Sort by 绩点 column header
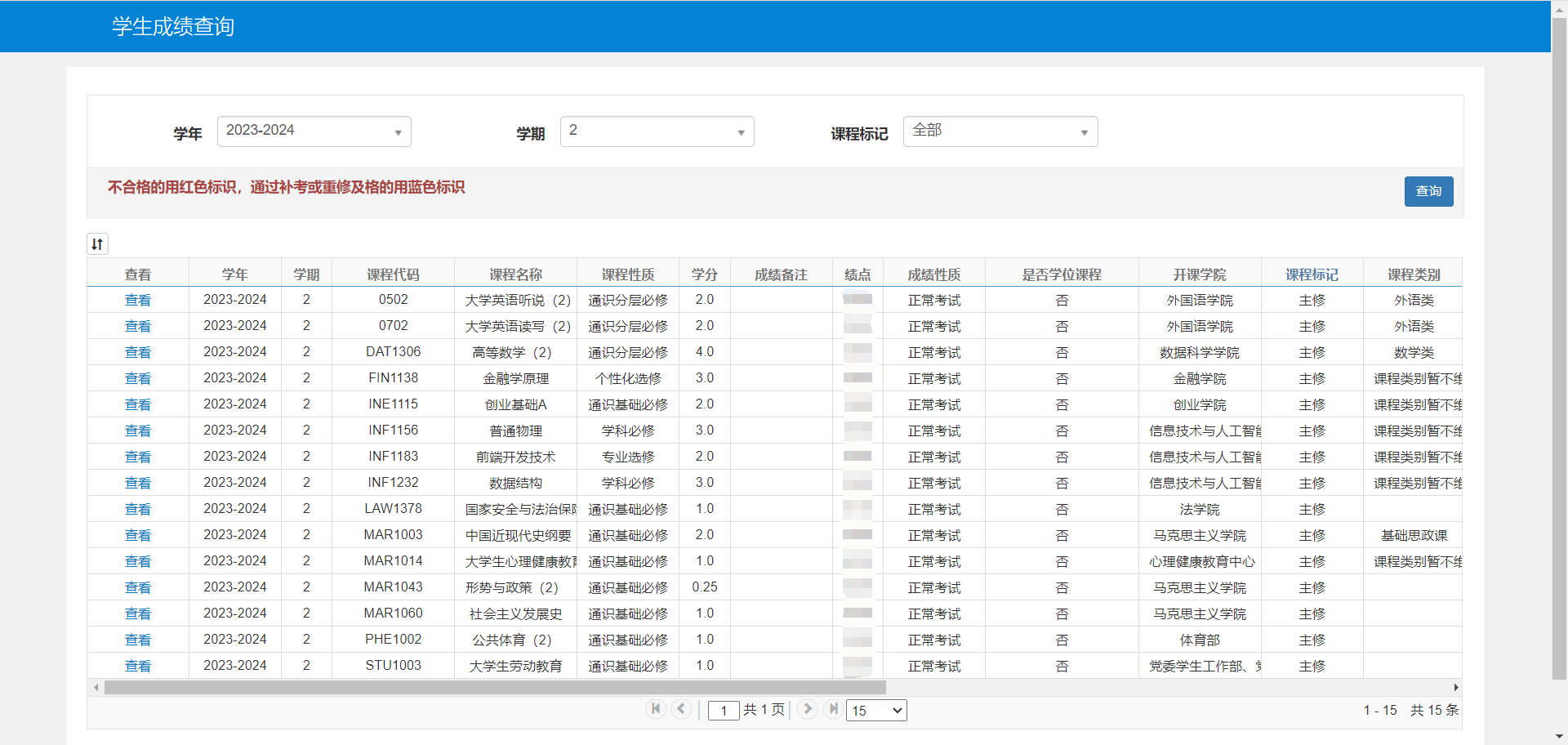This screenshot has width=1568, height=745. click(857, 274)
